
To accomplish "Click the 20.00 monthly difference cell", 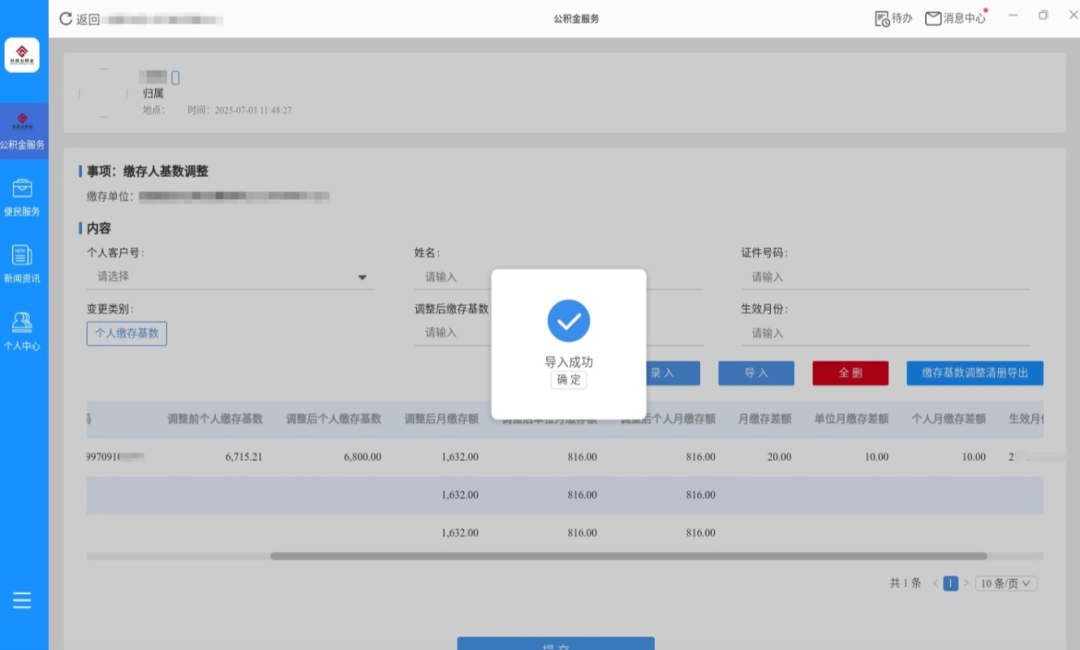I will click(779, 457).
